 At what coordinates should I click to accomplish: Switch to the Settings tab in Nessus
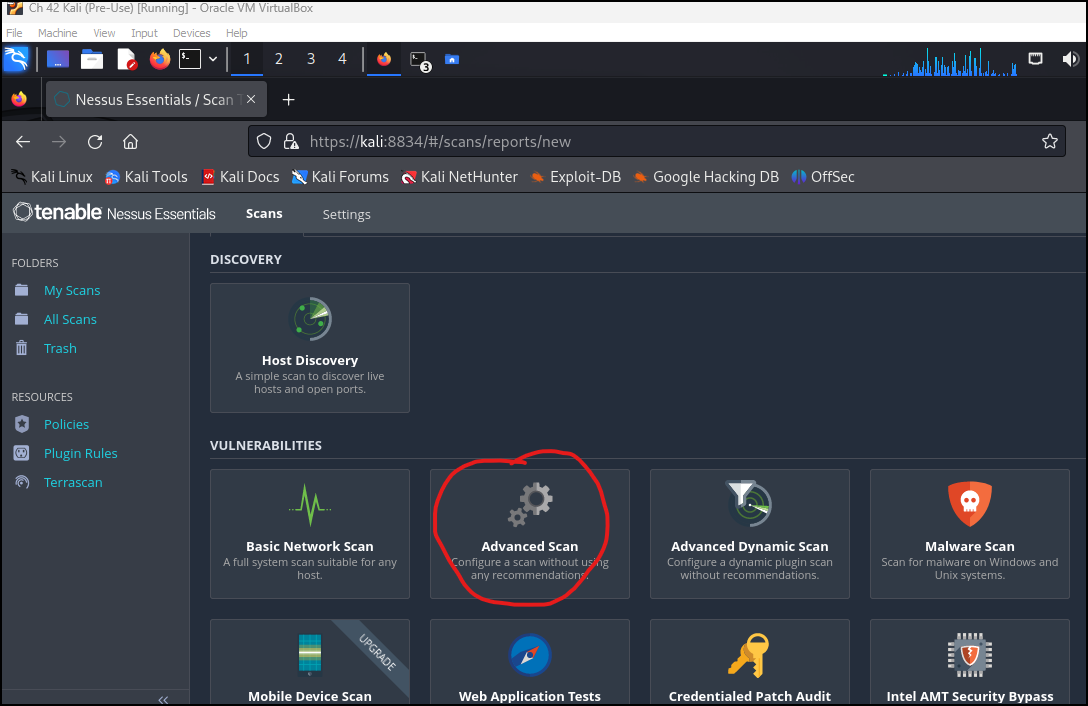tap(346, 215)
